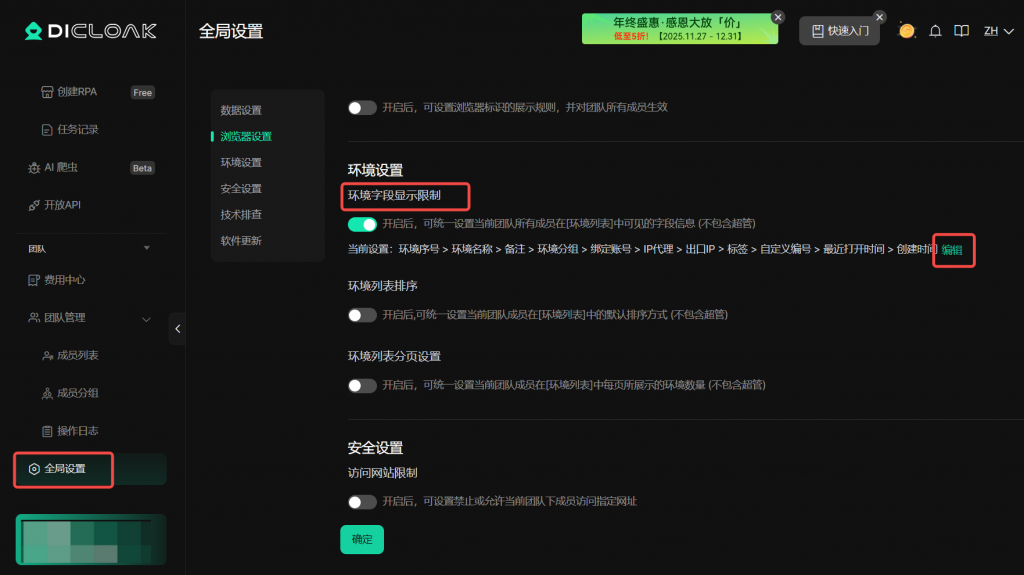This screenshot has width=1024, height=575.
Task: Collapse the 团队 section arrow
Action: [x=147, y=248]
